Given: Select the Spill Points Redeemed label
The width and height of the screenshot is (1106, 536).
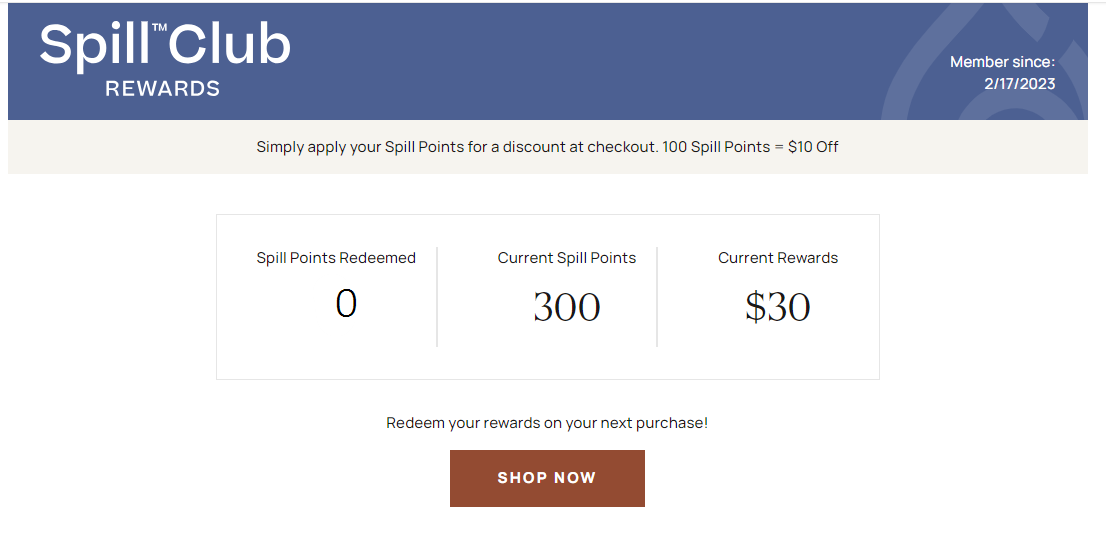Looking at the screenshot, I should pyautogui.click(x=336, y=258).
